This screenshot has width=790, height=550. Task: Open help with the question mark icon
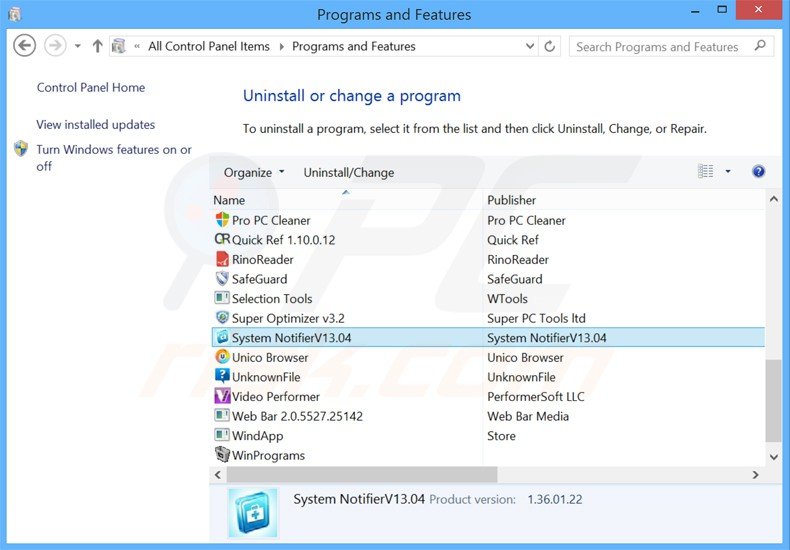(x=758, y=172)
